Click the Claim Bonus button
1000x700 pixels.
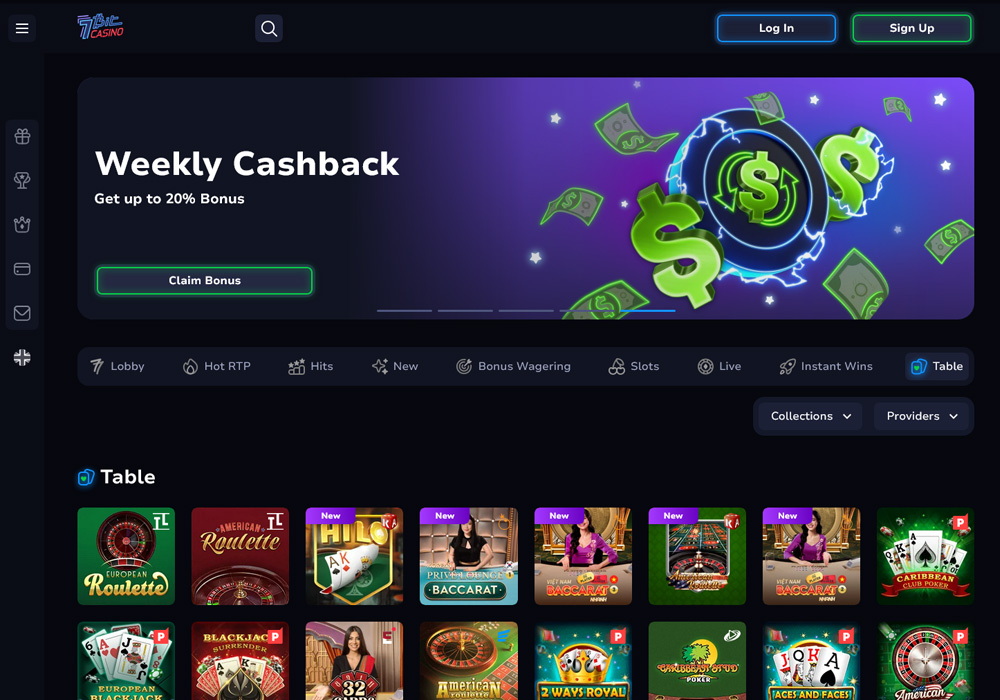pos(205,281)
